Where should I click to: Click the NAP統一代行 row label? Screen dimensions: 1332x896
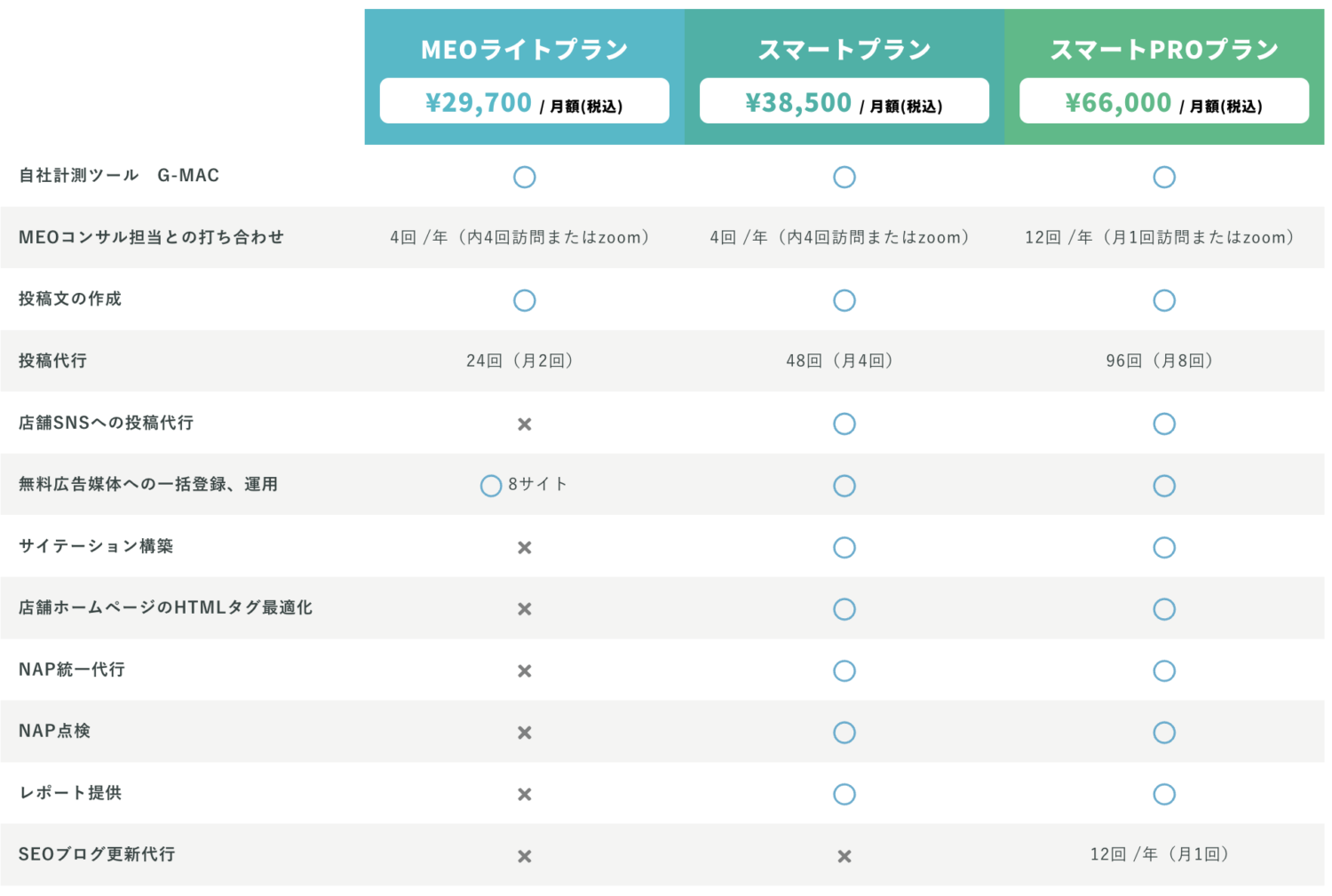[72, 670]
